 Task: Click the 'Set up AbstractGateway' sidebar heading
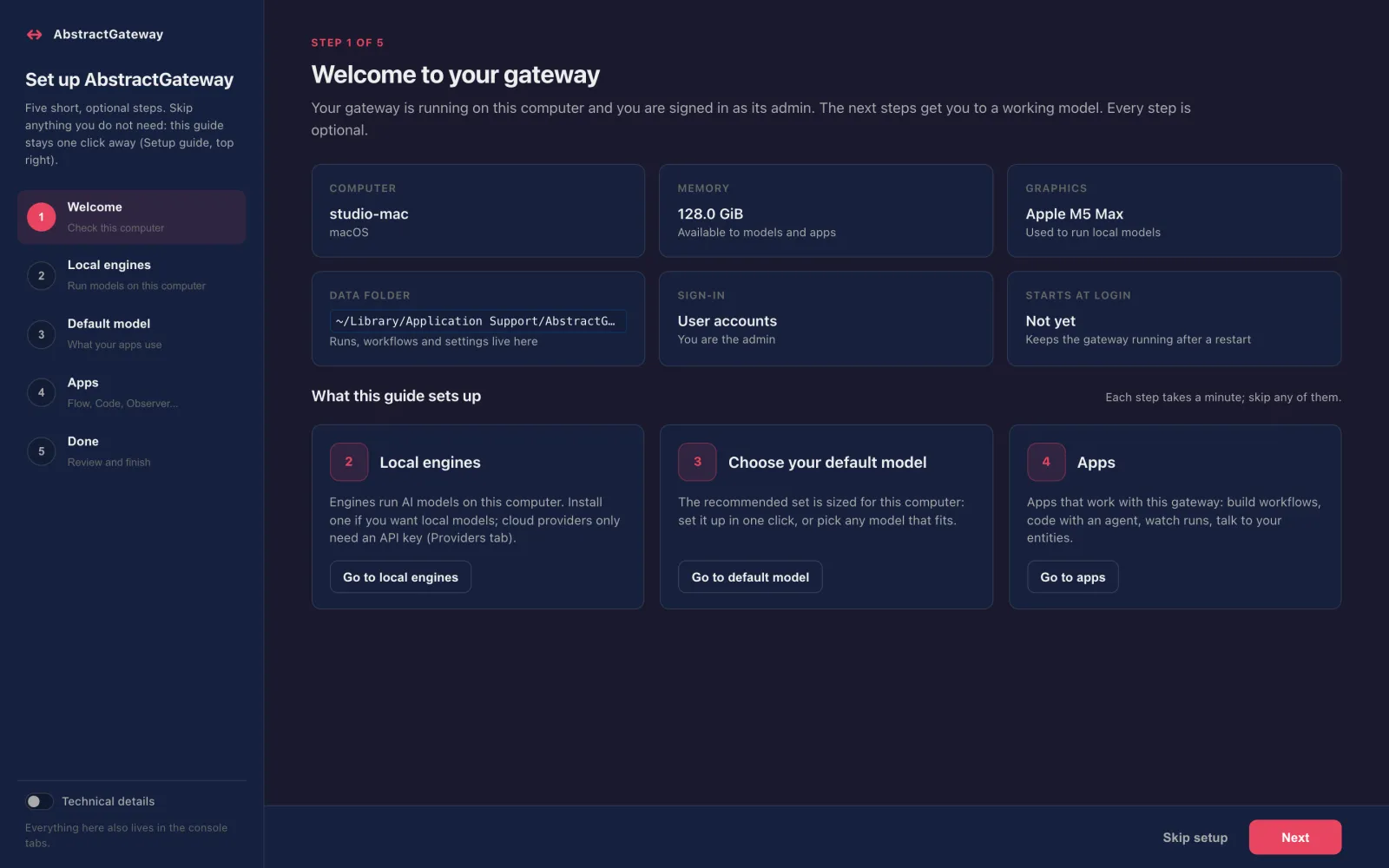coord(129,80)
